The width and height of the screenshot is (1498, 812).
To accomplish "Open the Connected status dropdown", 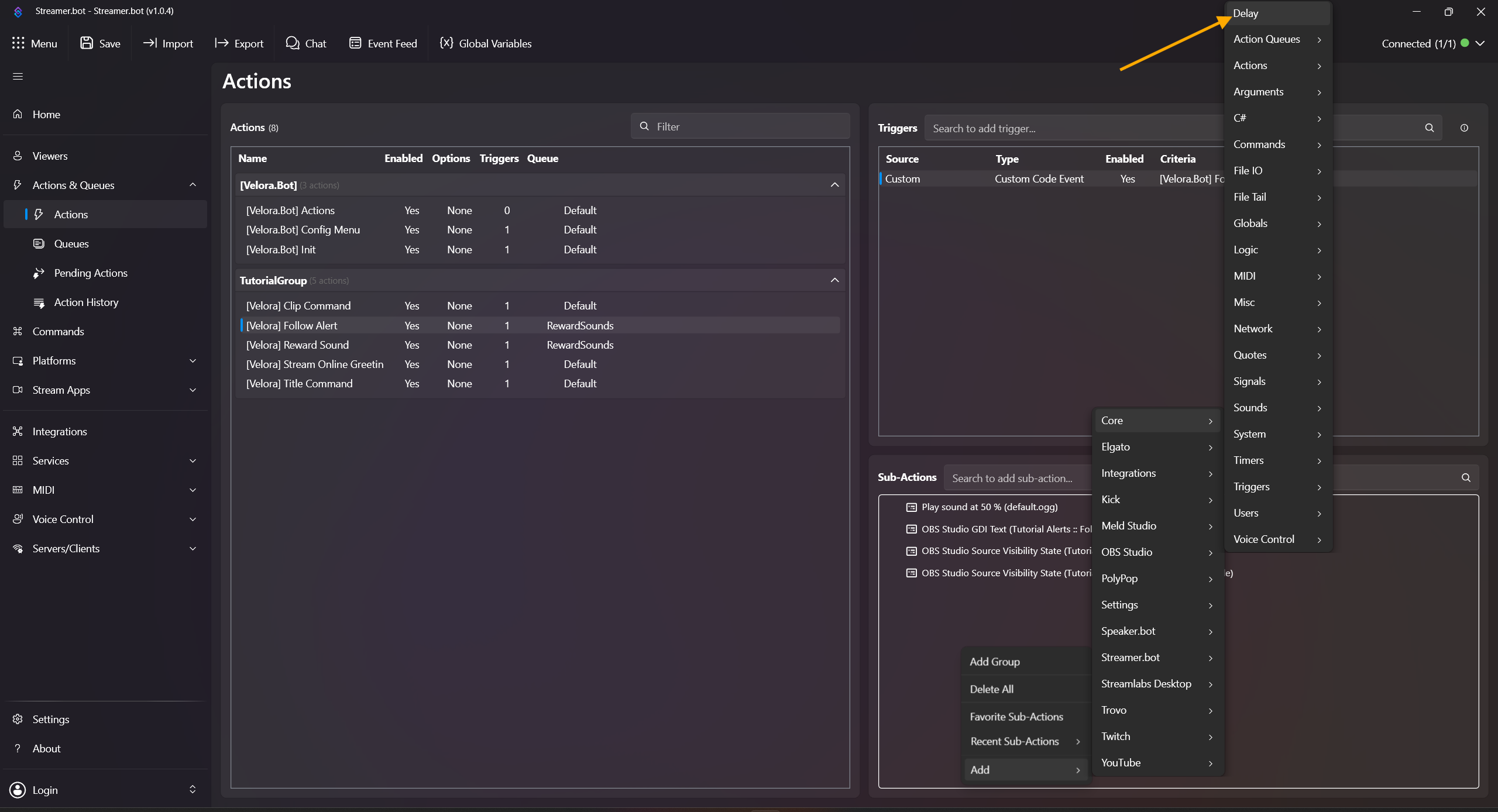I will click(x=1480, y=43).
